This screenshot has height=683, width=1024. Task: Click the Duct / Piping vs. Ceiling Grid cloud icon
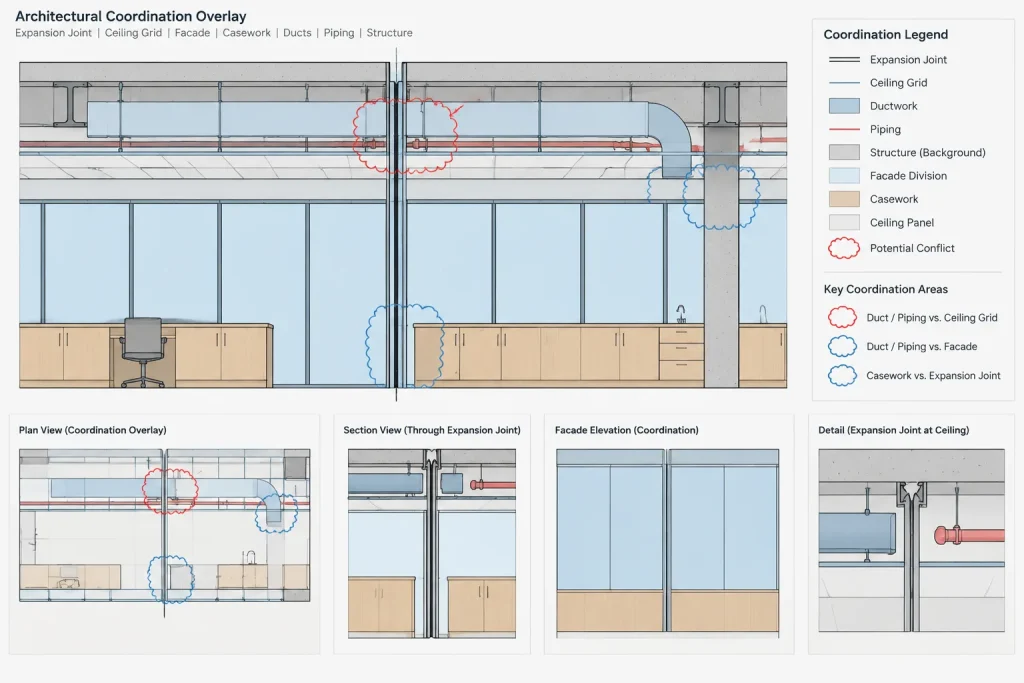coord(842,317)
